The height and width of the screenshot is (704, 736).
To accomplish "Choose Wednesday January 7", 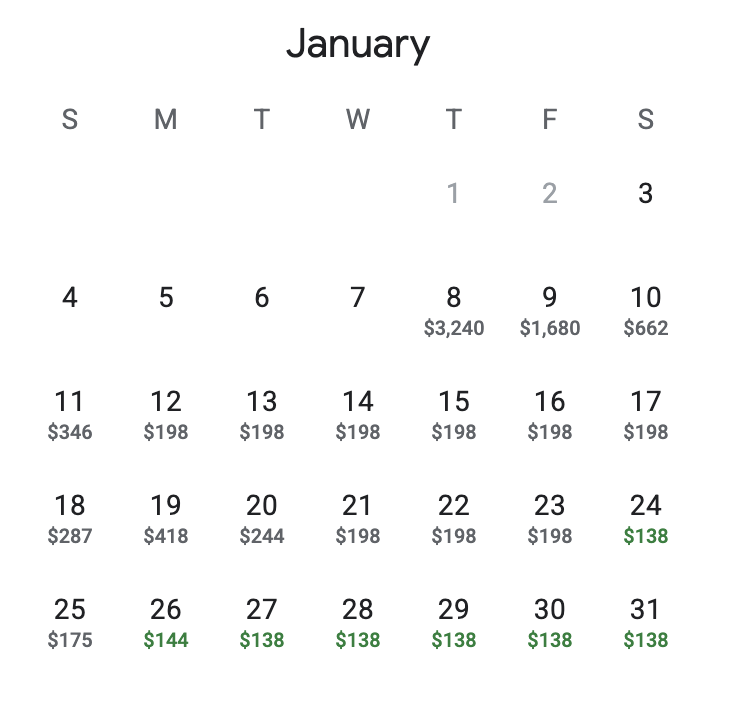I will point(358,298).
